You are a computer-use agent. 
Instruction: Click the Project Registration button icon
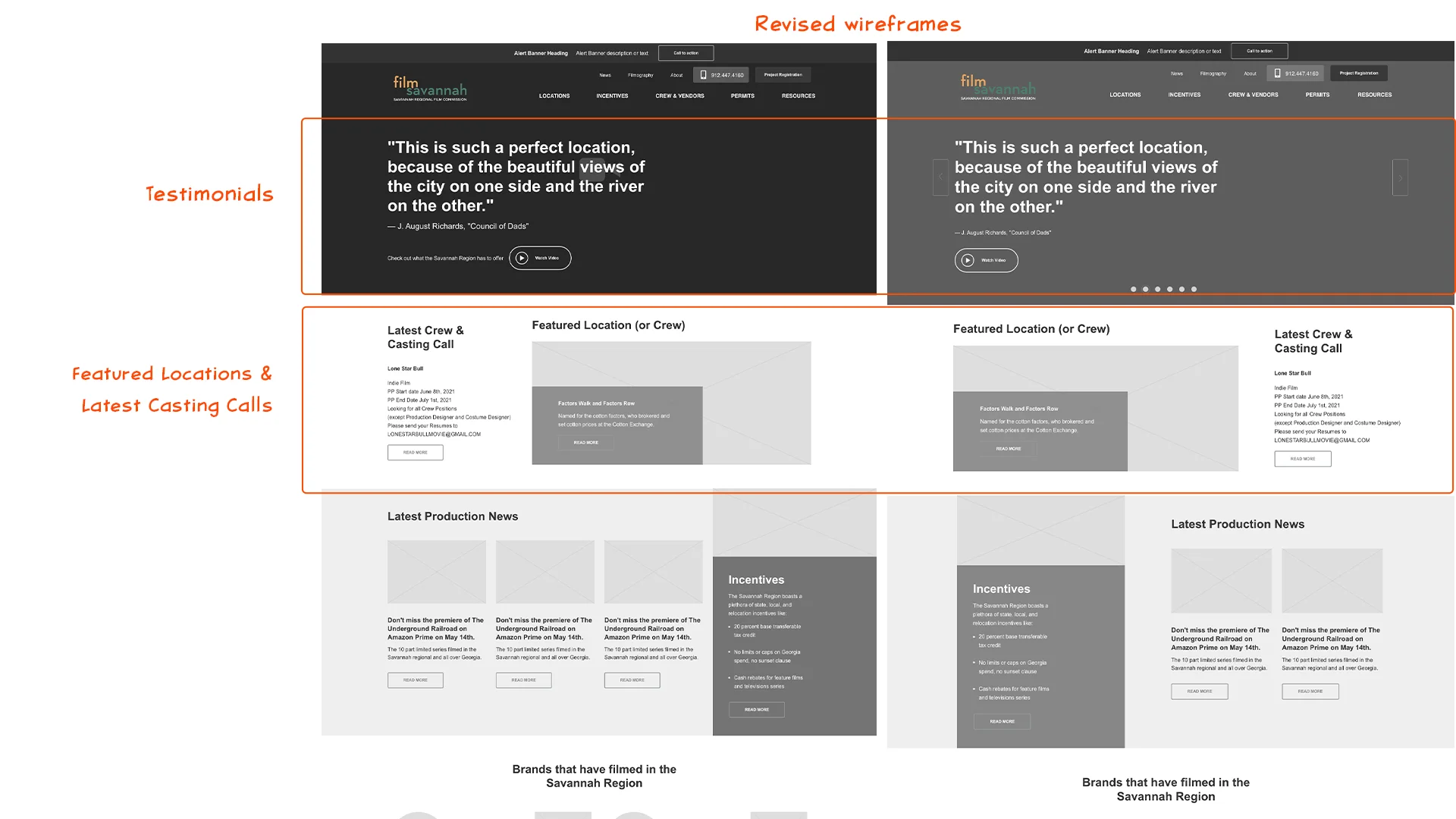pos(782,74)
